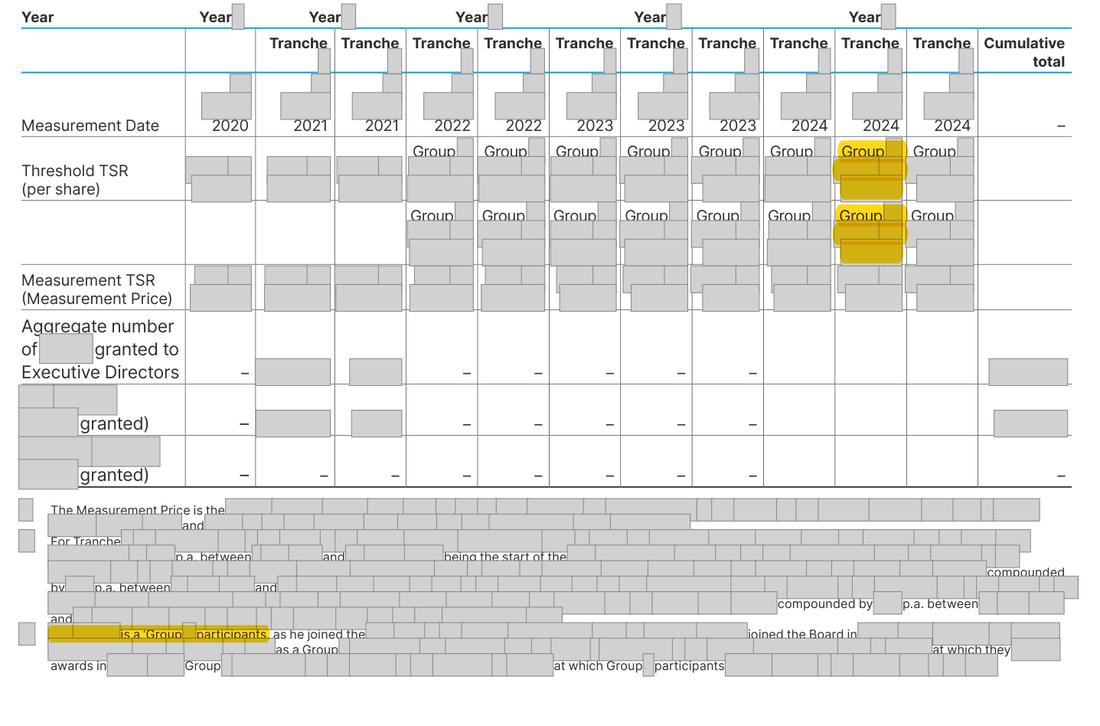Screen dimensions: 1100x726
Task: Select the footnote words "awards in"
Action: (79, 666)
